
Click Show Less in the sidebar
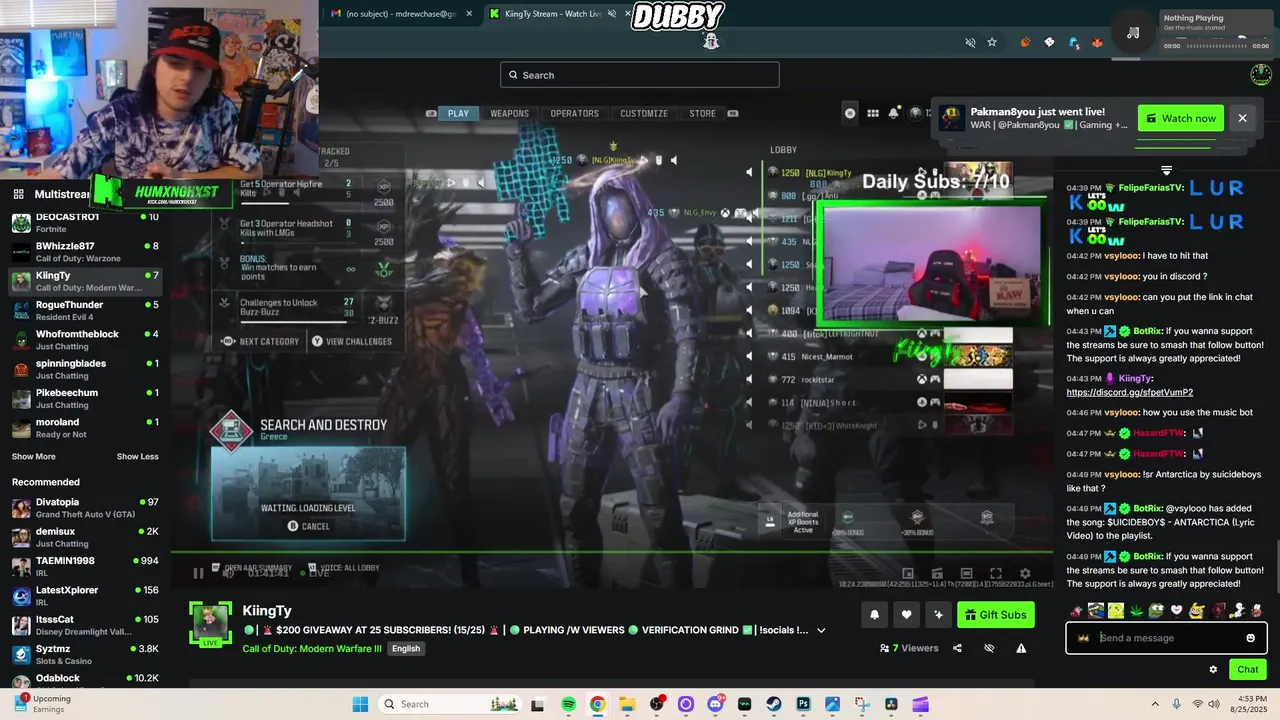point(137,457)
